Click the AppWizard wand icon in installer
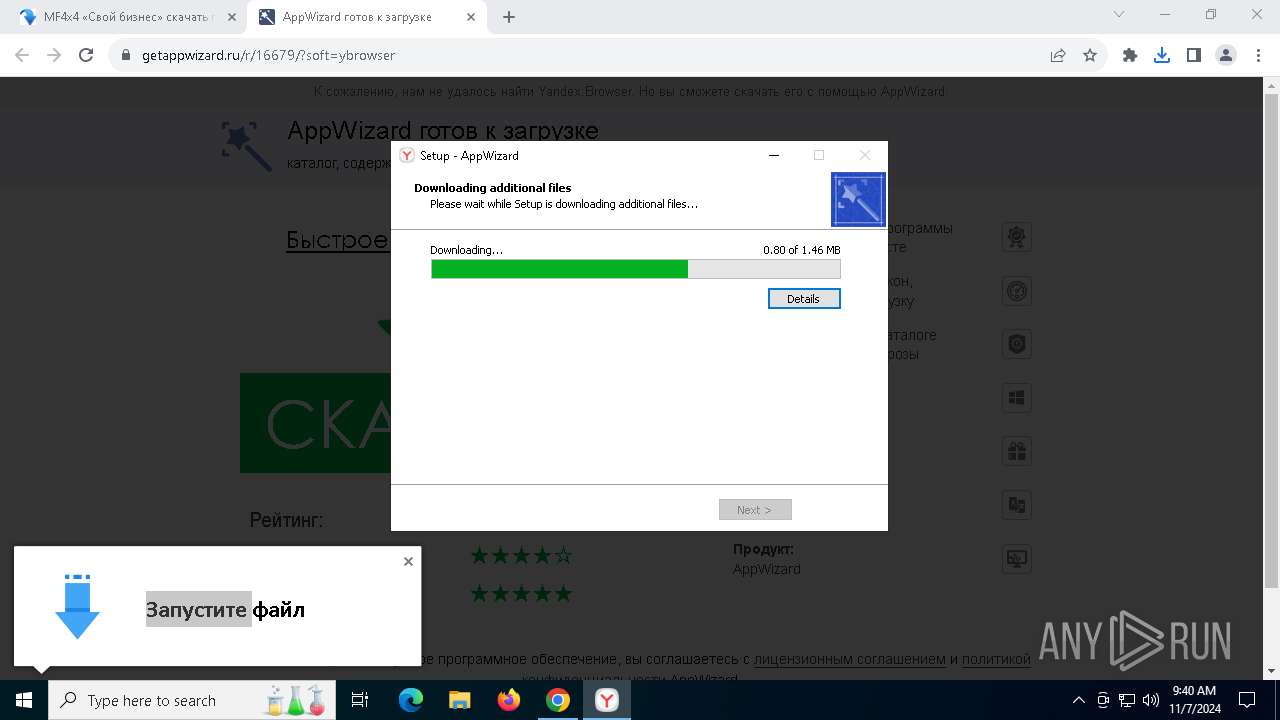This screenshot has width=1280, height=720. point(858,199)
